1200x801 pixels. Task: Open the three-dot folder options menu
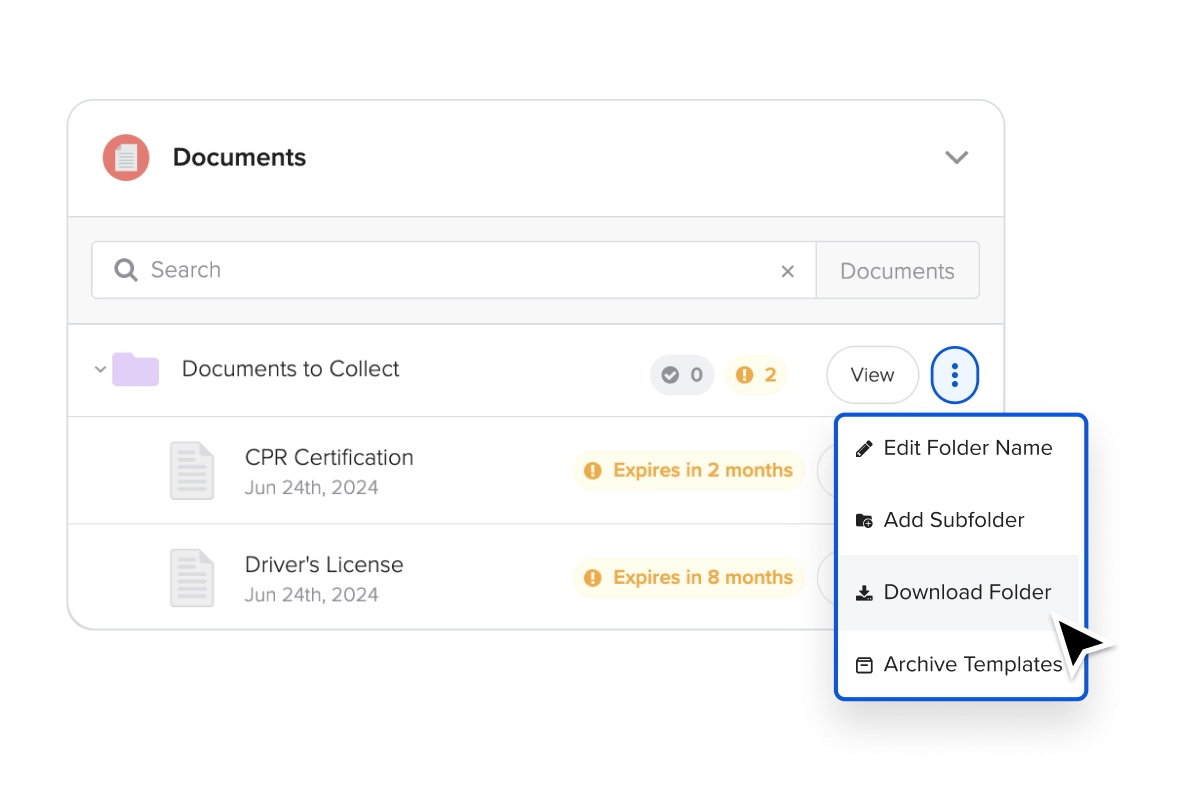[x=955, y=375]
